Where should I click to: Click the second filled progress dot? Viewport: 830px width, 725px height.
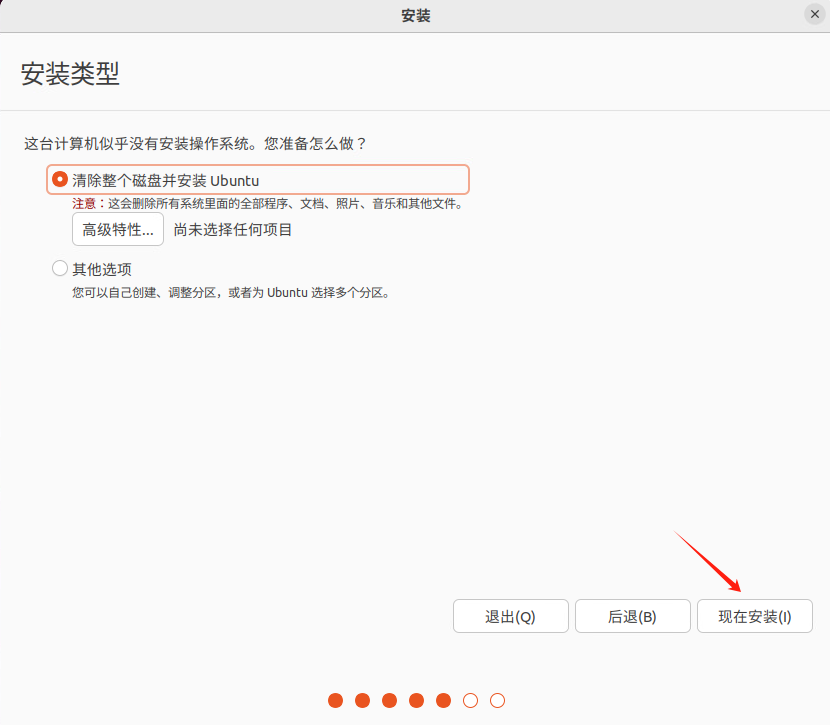coord(363,701)
